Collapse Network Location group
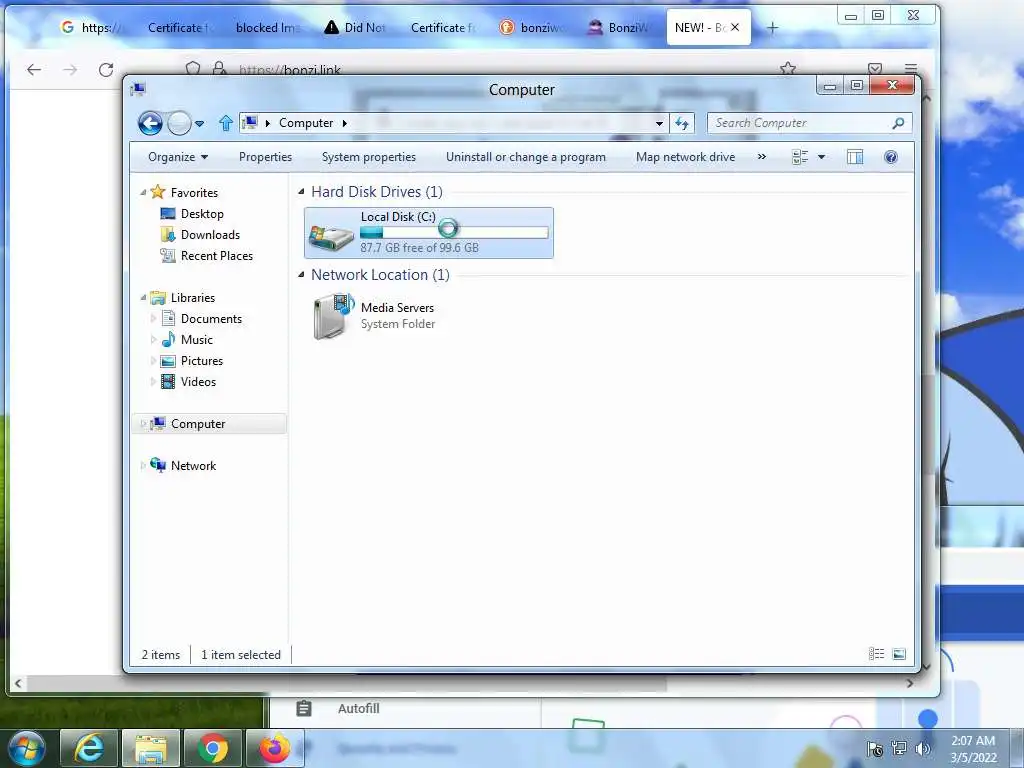The height and width of the screenshot is (768, 1024). (x=301, y=274)
